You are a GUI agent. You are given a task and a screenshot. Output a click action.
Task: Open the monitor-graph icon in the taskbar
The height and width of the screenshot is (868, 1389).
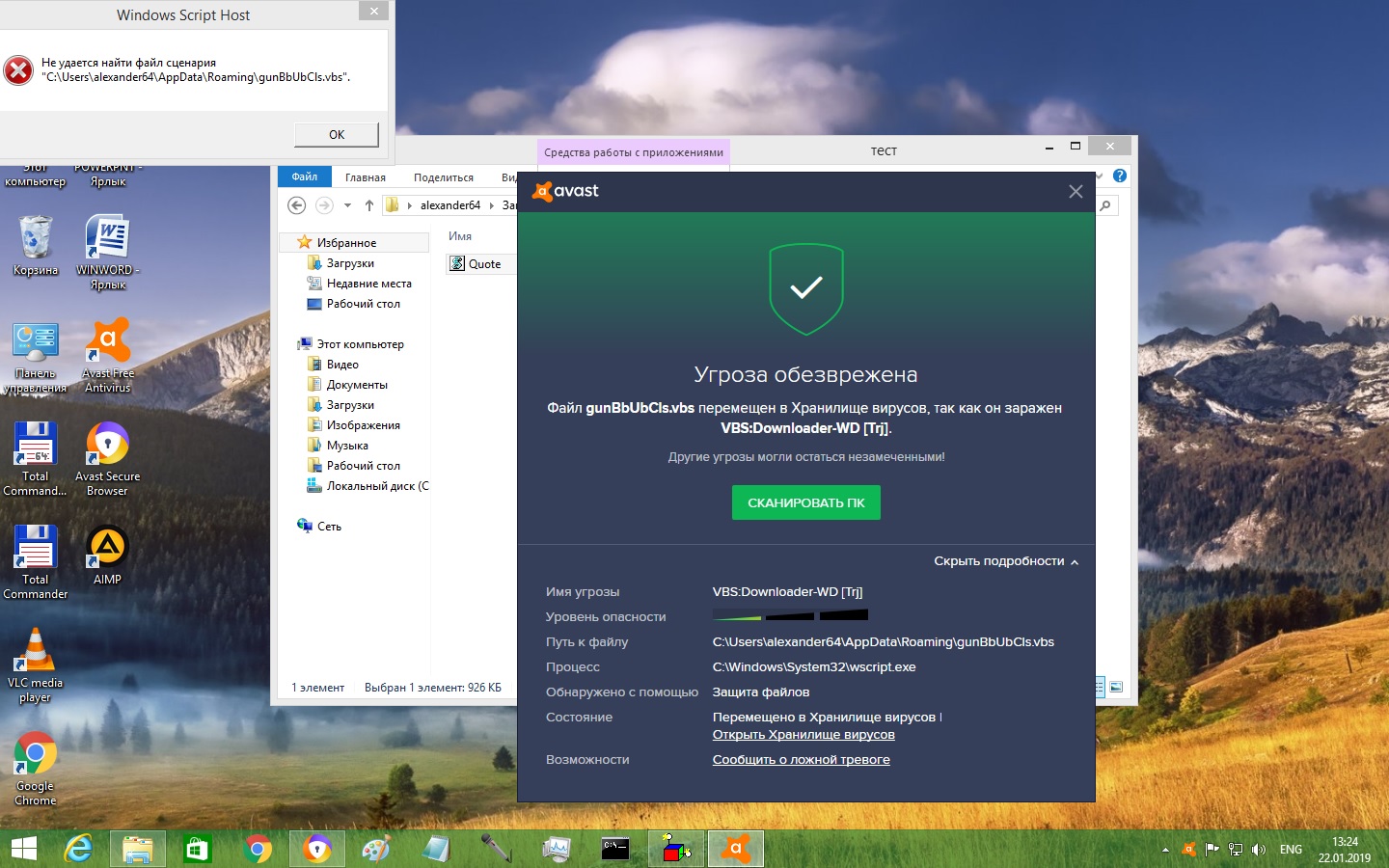point(557,849)
